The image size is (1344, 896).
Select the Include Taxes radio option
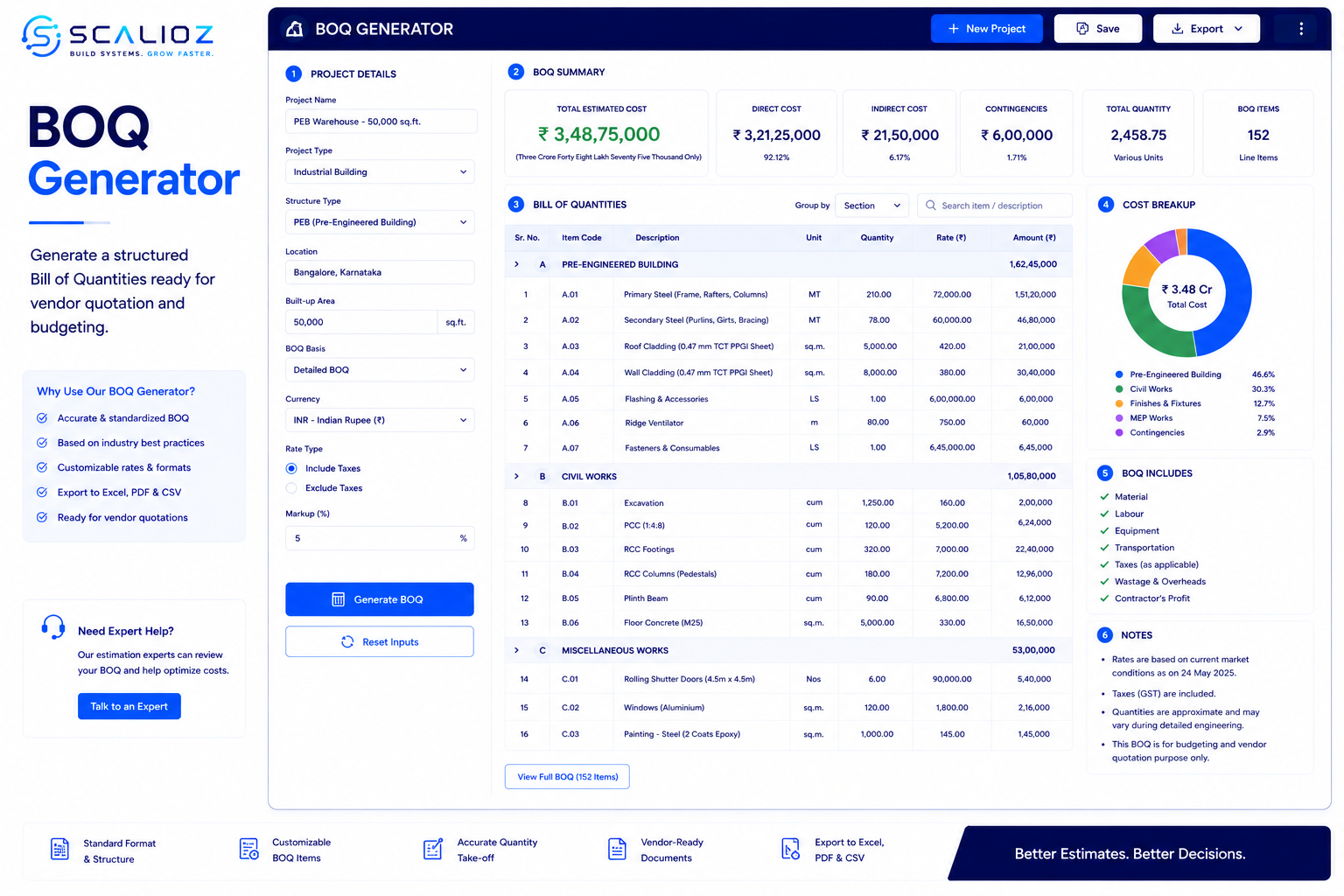(291, 469)
